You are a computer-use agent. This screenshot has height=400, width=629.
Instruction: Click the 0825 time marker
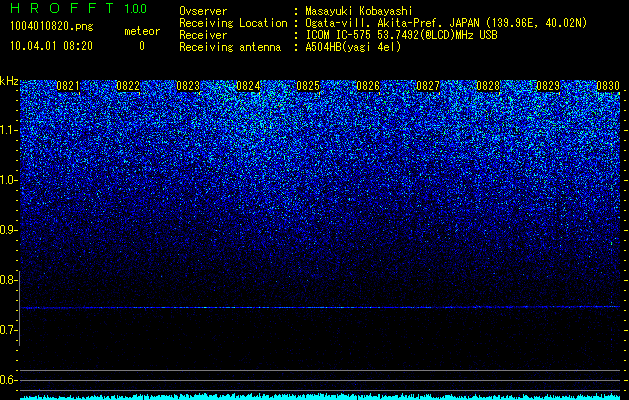308,86
